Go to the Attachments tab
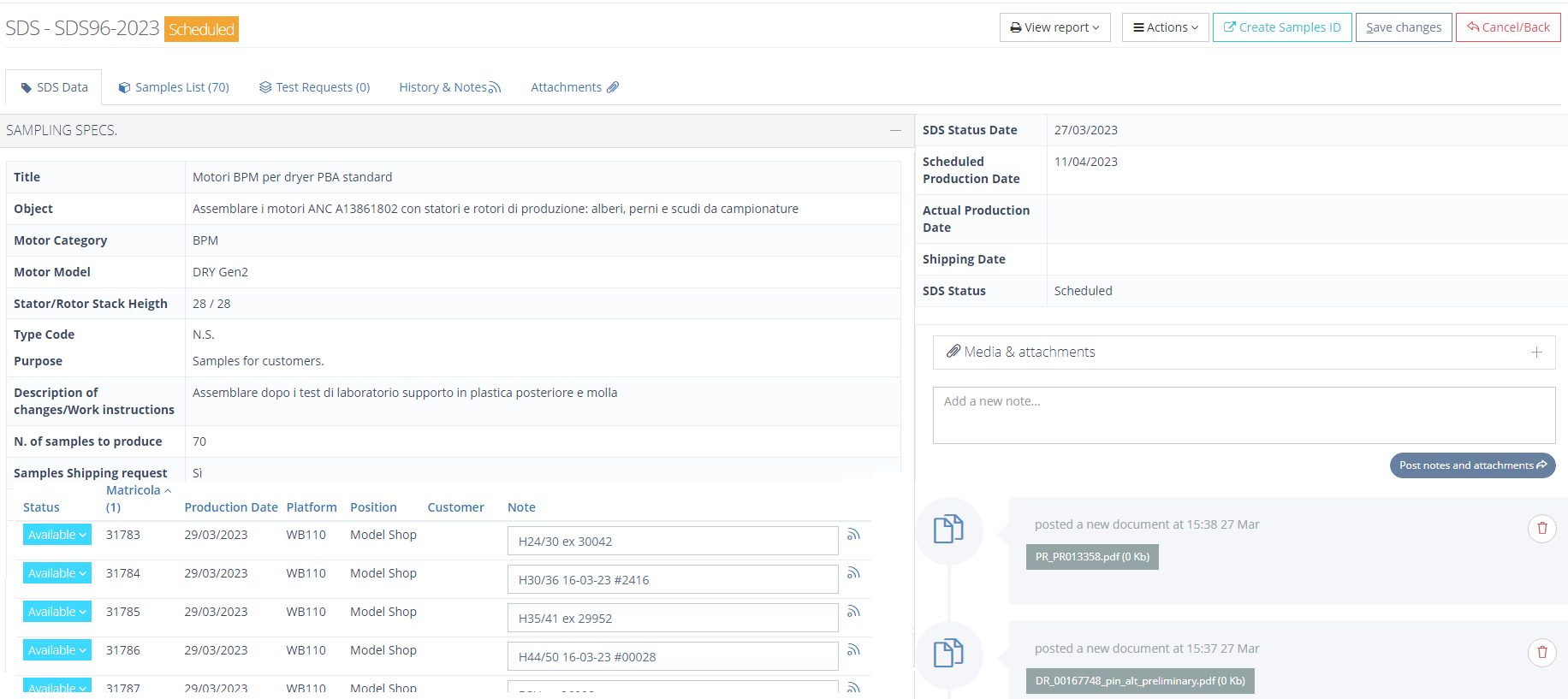 click(x=574, y=87)
